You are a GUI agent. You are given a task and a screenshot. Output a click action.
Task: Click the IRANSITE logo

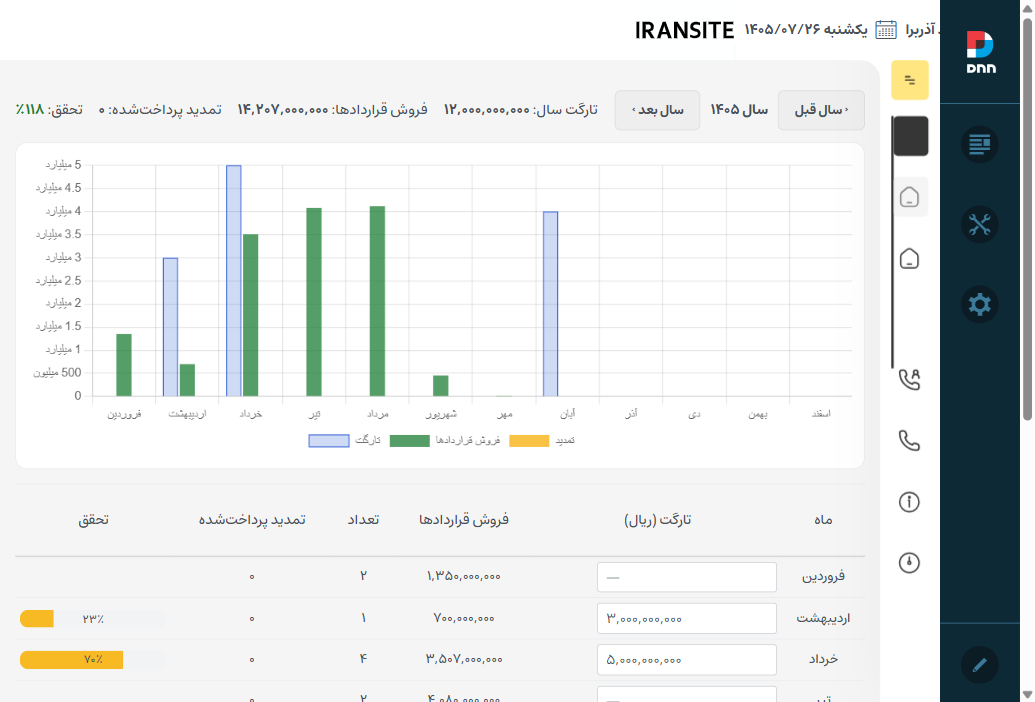[684, 30]
